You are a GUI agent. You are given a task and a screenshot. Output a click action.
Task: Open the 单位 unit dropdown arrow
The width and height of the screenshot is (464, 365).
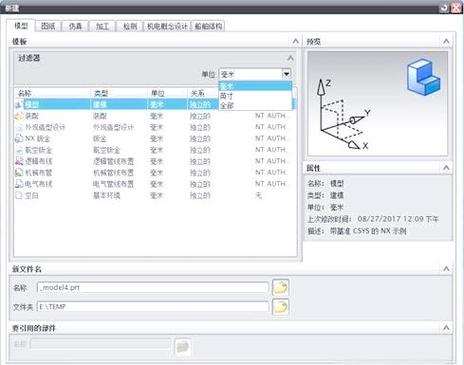coord(286,74)
